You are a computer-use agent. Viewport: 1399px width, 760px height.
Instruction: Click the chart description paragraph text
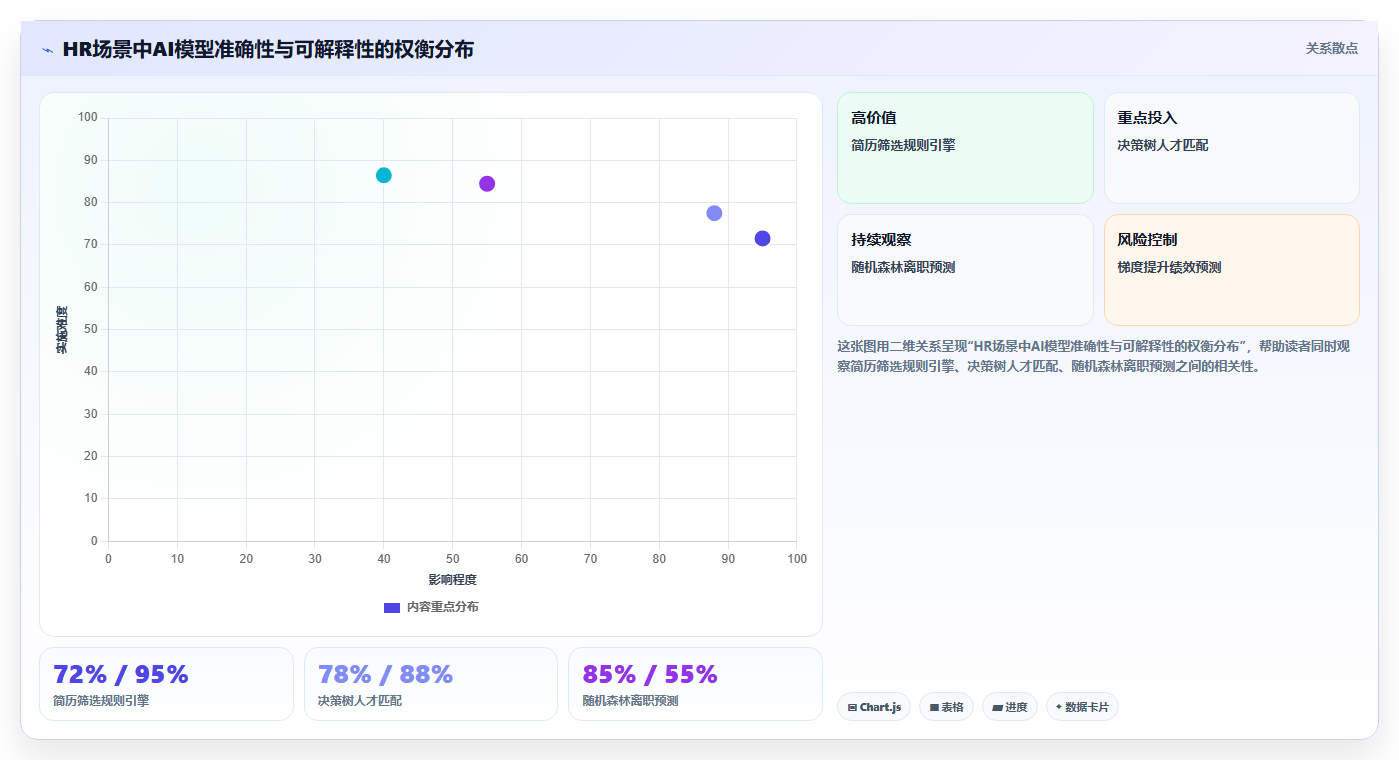tap(1094, 356)
